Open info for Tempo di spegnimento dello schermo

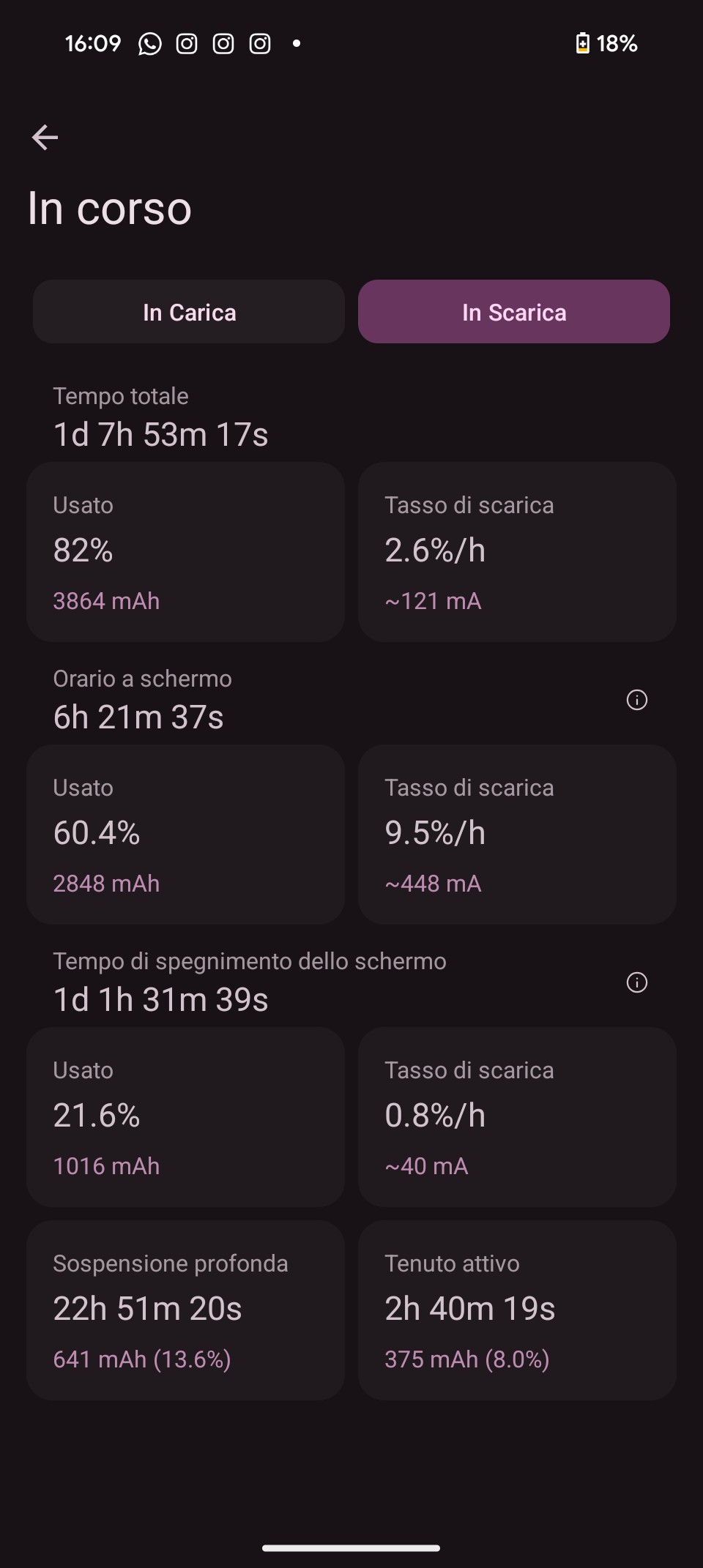pos(636,982)
